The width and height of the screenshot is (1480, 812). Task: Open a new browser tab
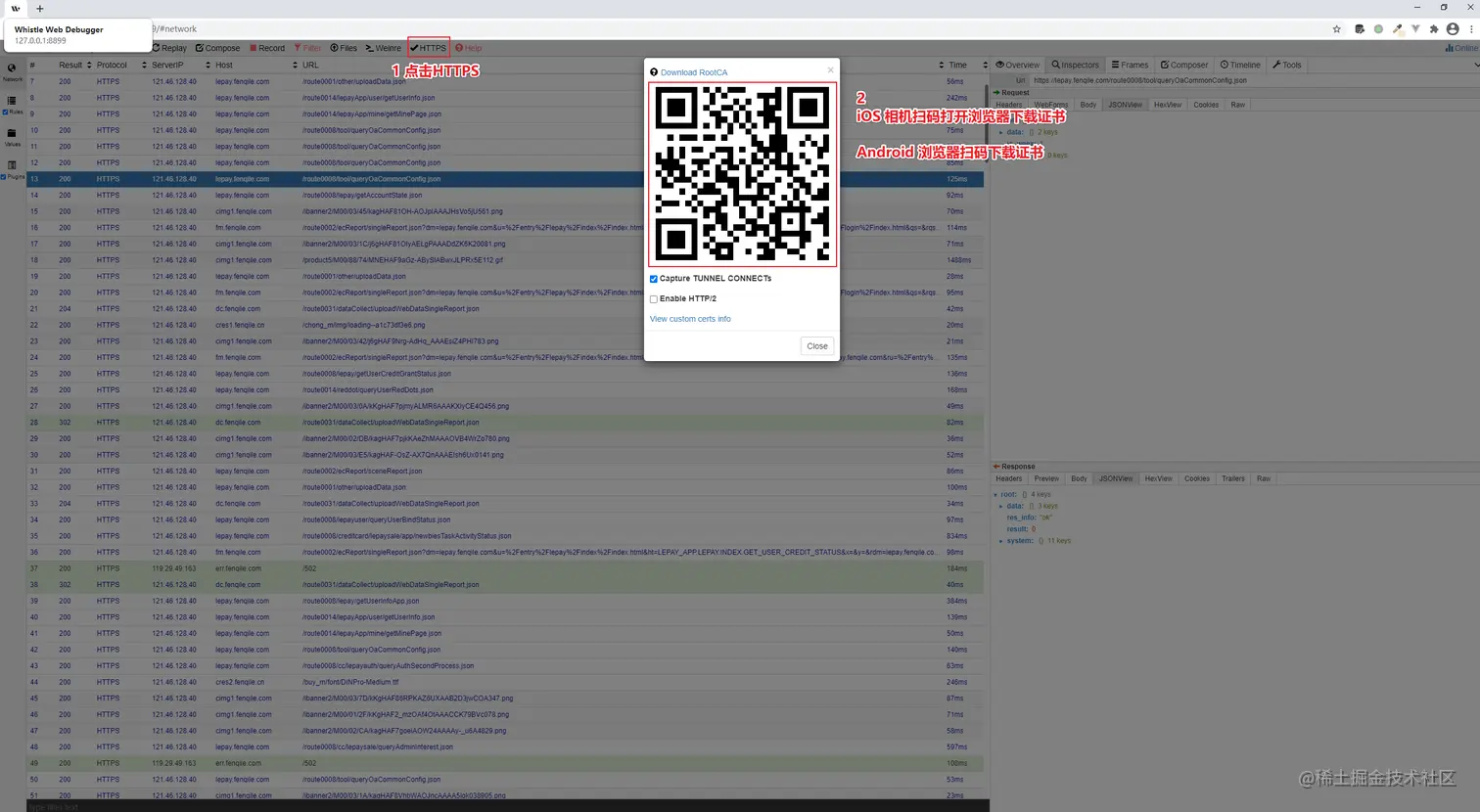pyautogui.click(x=40, y=9)
